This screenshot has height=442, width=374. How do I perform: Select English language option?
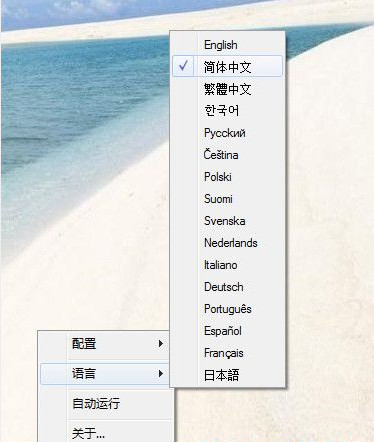point(228,45)
